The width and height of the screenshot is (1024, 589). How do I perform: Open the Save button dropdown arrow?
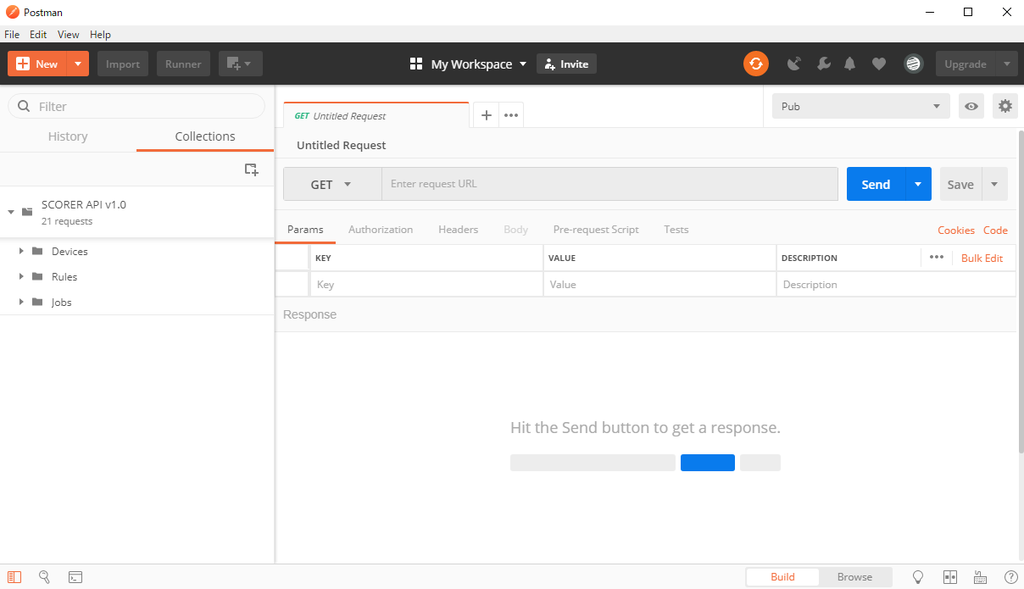994,184
